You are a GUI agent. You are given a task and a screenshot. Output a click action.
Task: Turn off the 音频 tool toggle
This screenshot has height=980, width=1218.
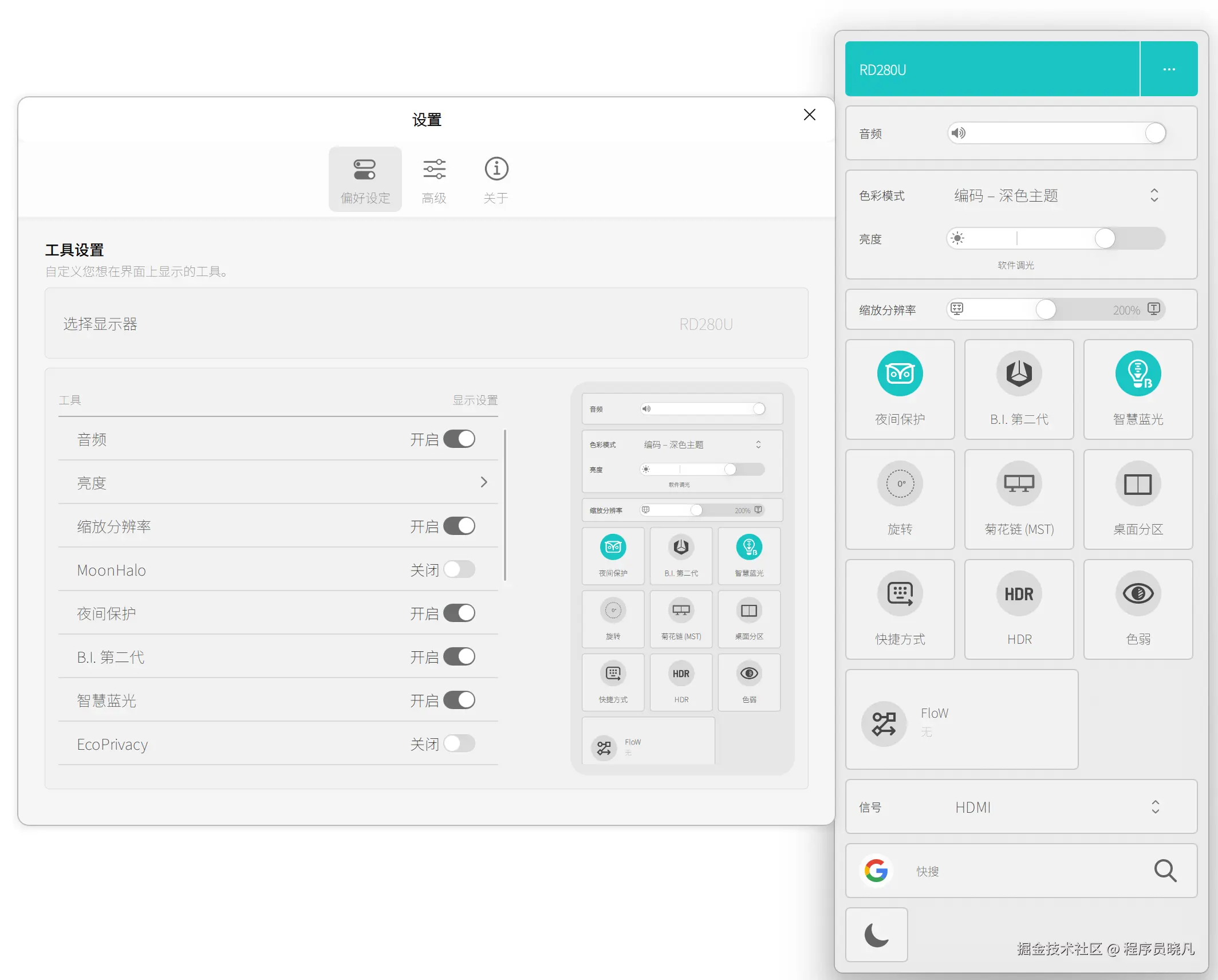point(459,439)
